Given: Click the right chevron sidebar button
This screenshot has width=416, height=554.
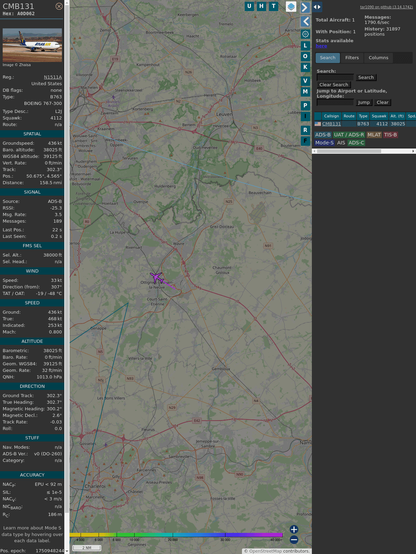Looking at the screenshot, I should (305, 7).
